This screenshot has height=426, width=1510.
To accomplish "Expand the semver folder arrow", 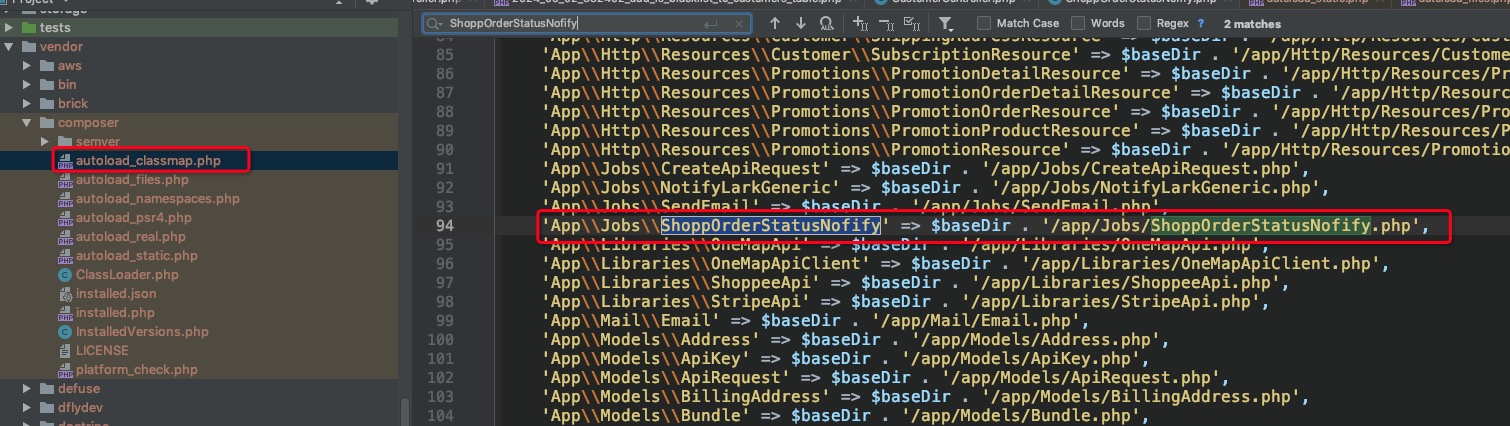I will [46, 142].
